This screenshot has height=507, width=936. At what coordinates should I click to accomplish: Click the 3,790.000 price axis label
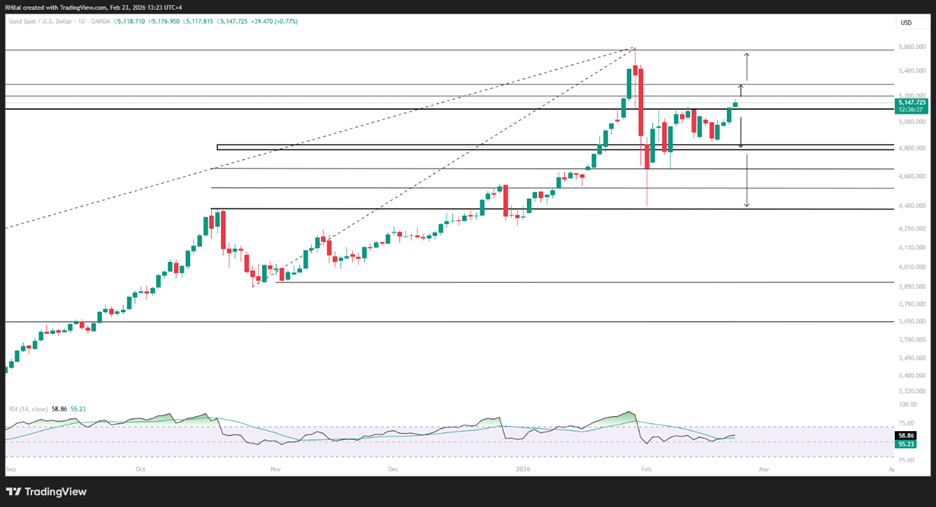pyautogui.click(x=912, y=305)
